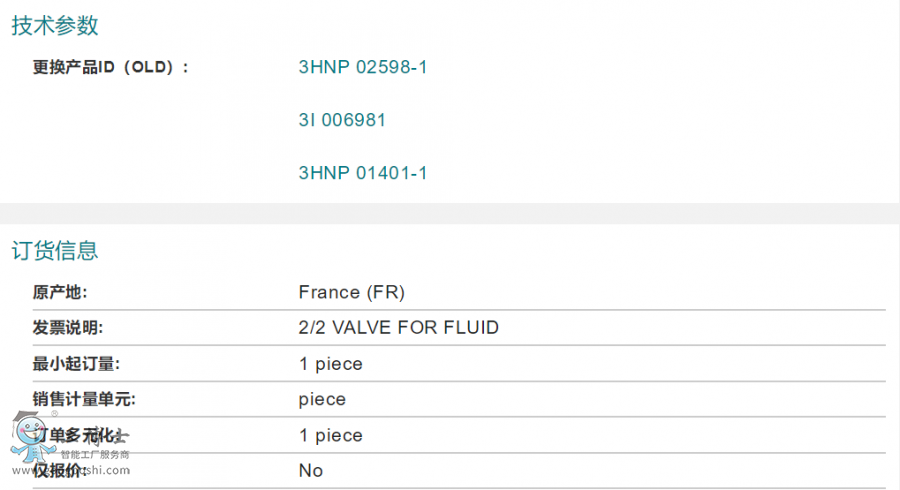Select the 2/2 VALVE FOR FLUID text
900x490 pixels.
click(398, 328)
